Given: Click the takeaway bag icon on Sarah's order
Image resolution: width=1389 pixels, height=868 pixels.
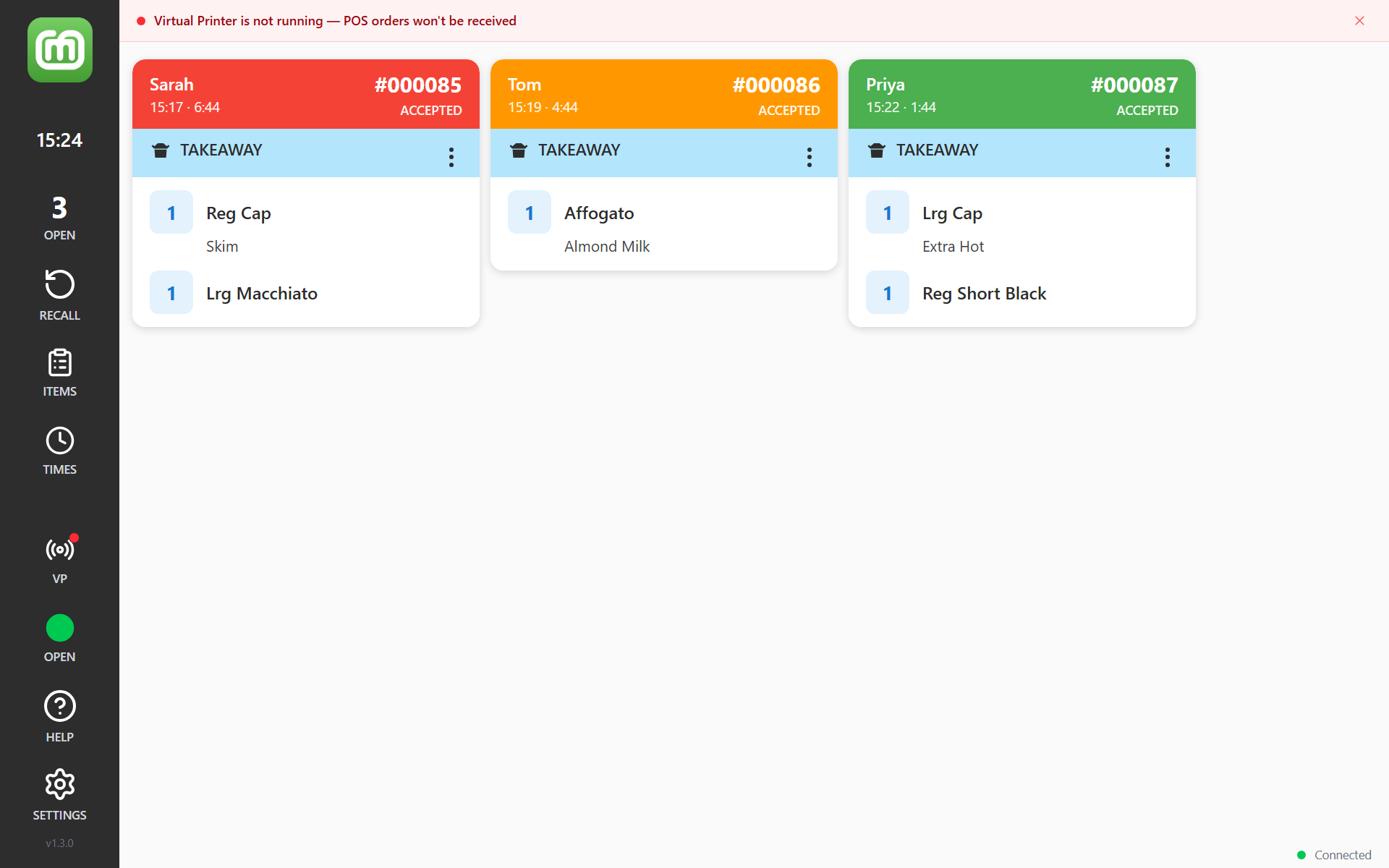Looking at the screenshot, I should [161, 150].
